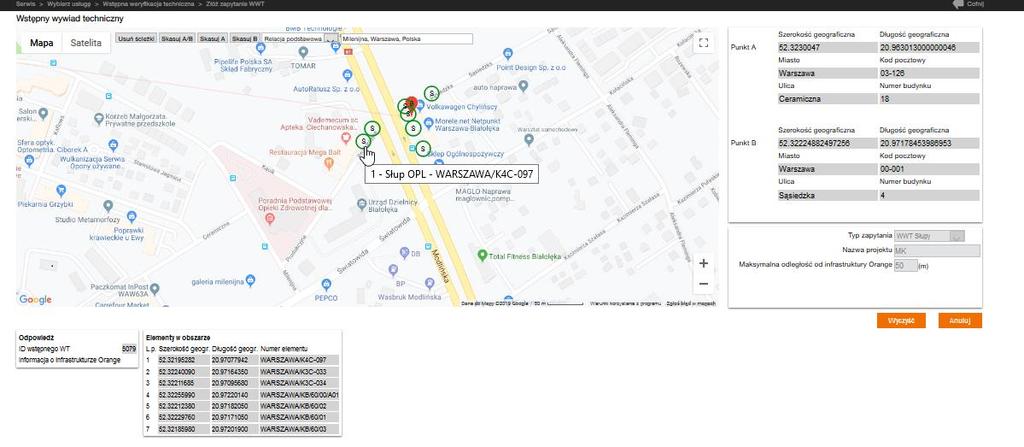Image resolution: width=1024 pixels, height=447 pixels.
Task: Click Piekarnia Grzybki pin
Action: coord(61,190)
